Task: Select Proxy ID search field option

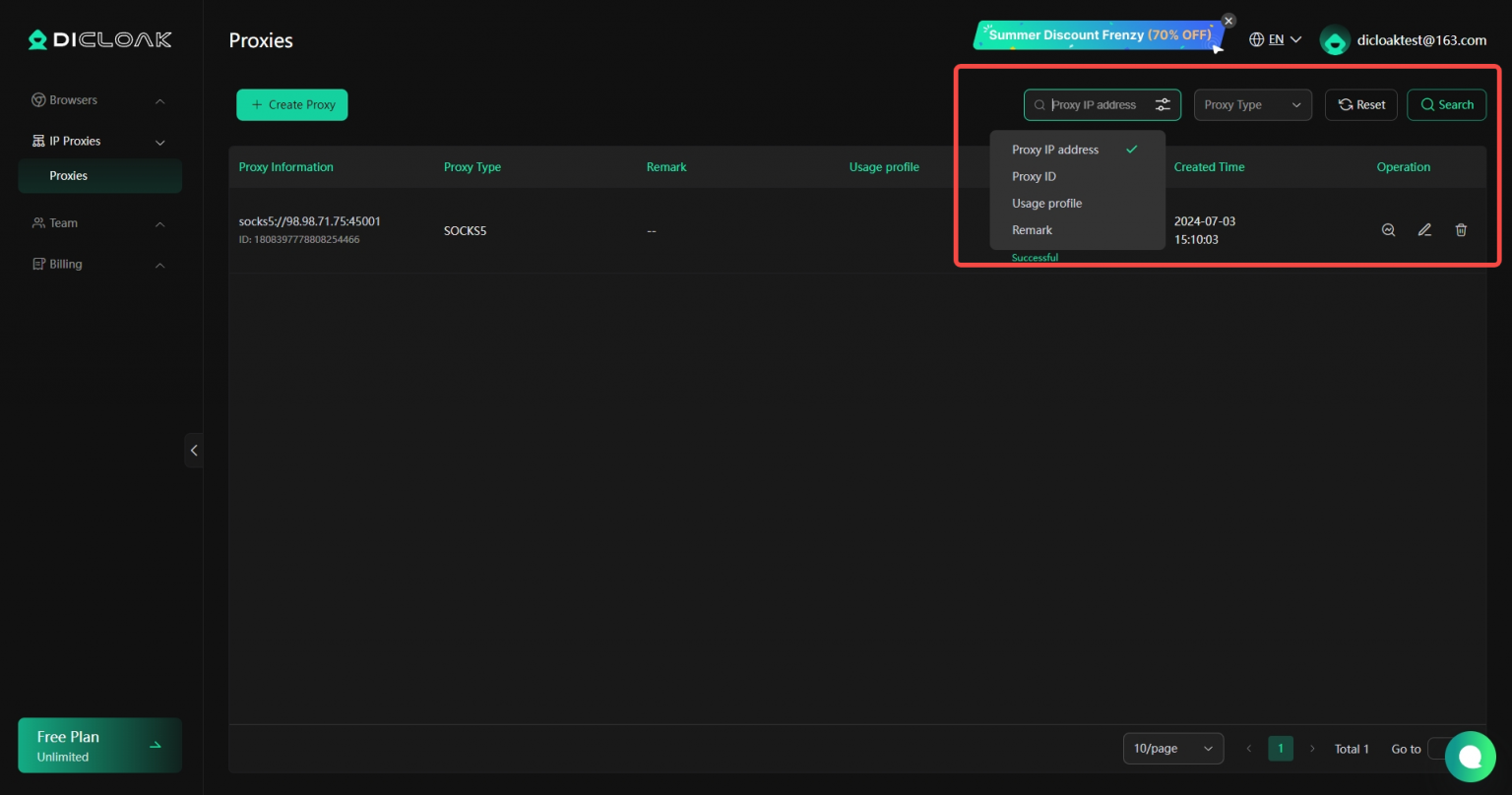Action: (1034, 176)
